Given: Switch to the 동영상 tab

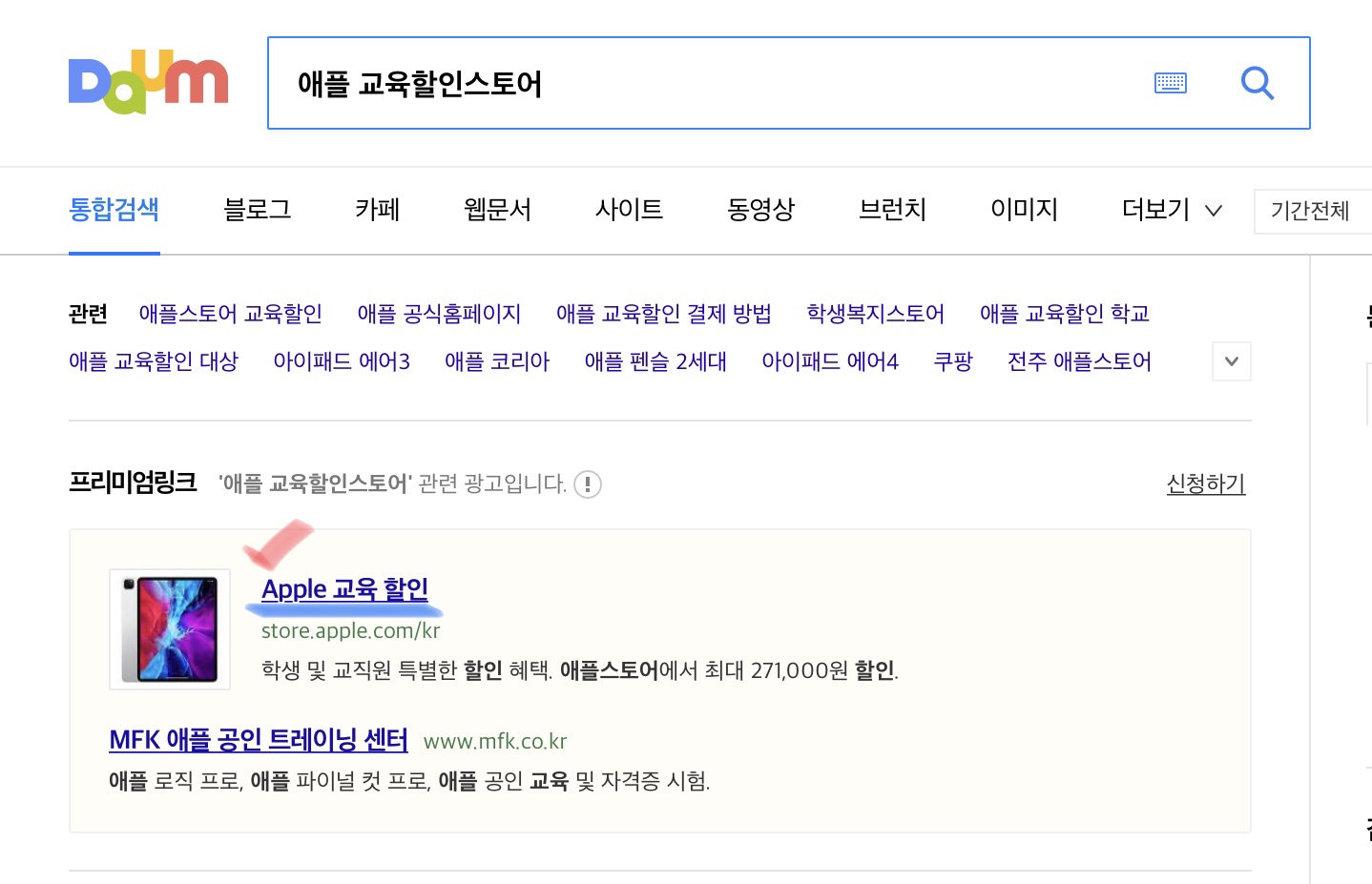Looking at the screenshot, I should 760,209.
